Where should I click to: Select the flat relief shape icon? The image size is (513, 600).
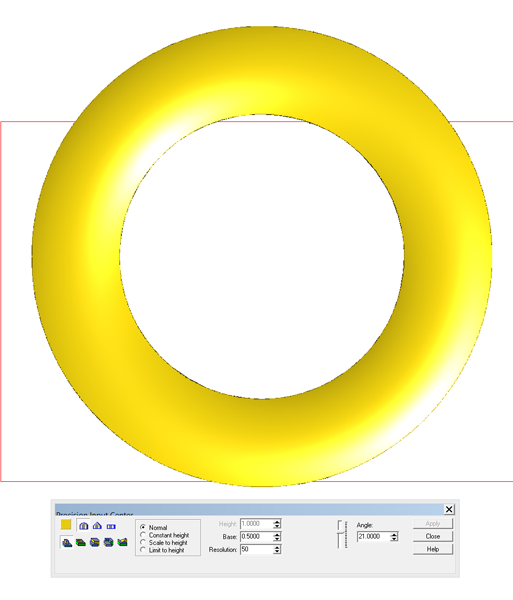(111, 527)
